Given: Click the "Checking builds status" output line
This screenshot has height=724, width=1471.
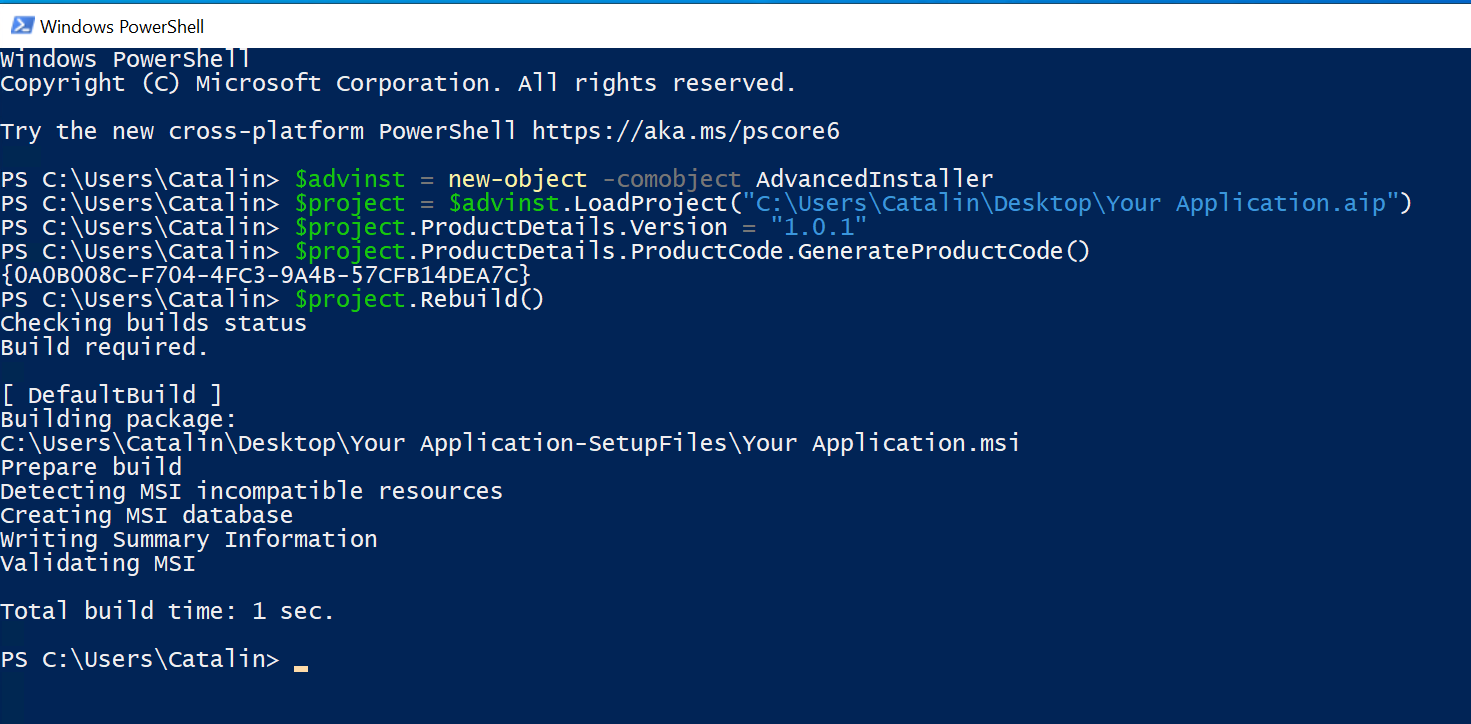Looking at the screenshot, I should pos(153,323).
